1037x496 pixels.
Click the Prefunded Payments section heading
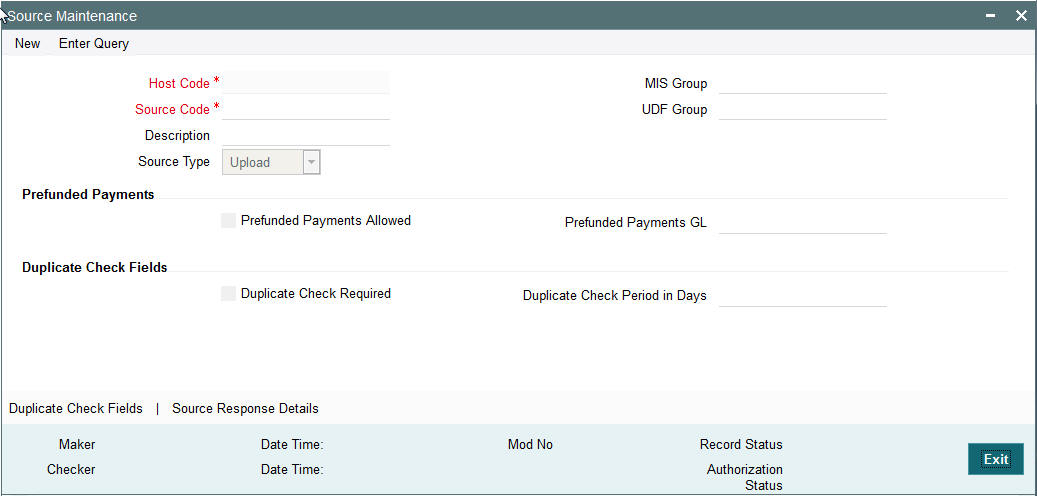[88, 194]
